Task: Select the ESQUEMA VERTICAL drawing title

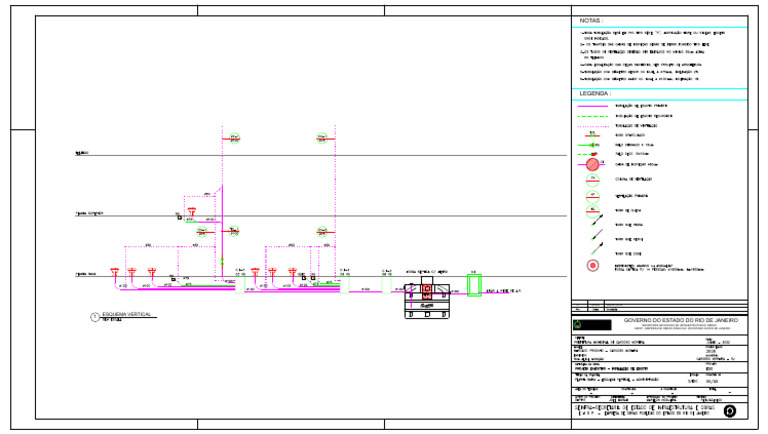Action: pyautogui.click(x=126, y=314)
